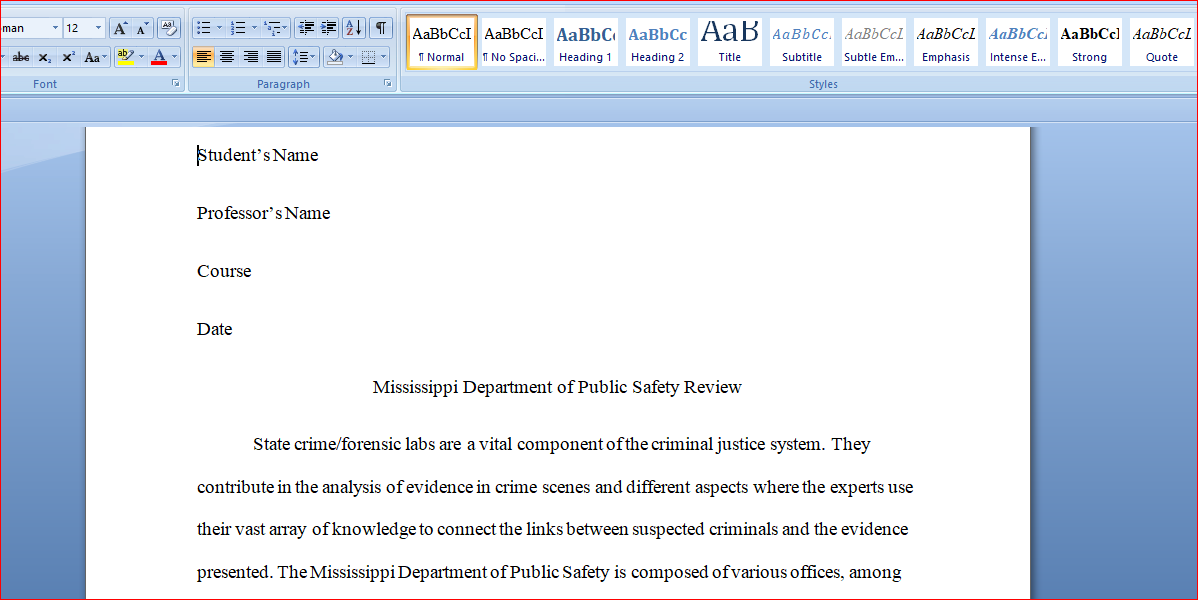Screen dimensions: 1198x600
Task: Apply the Subtle Emphasis style
Action: coord(874,43)
